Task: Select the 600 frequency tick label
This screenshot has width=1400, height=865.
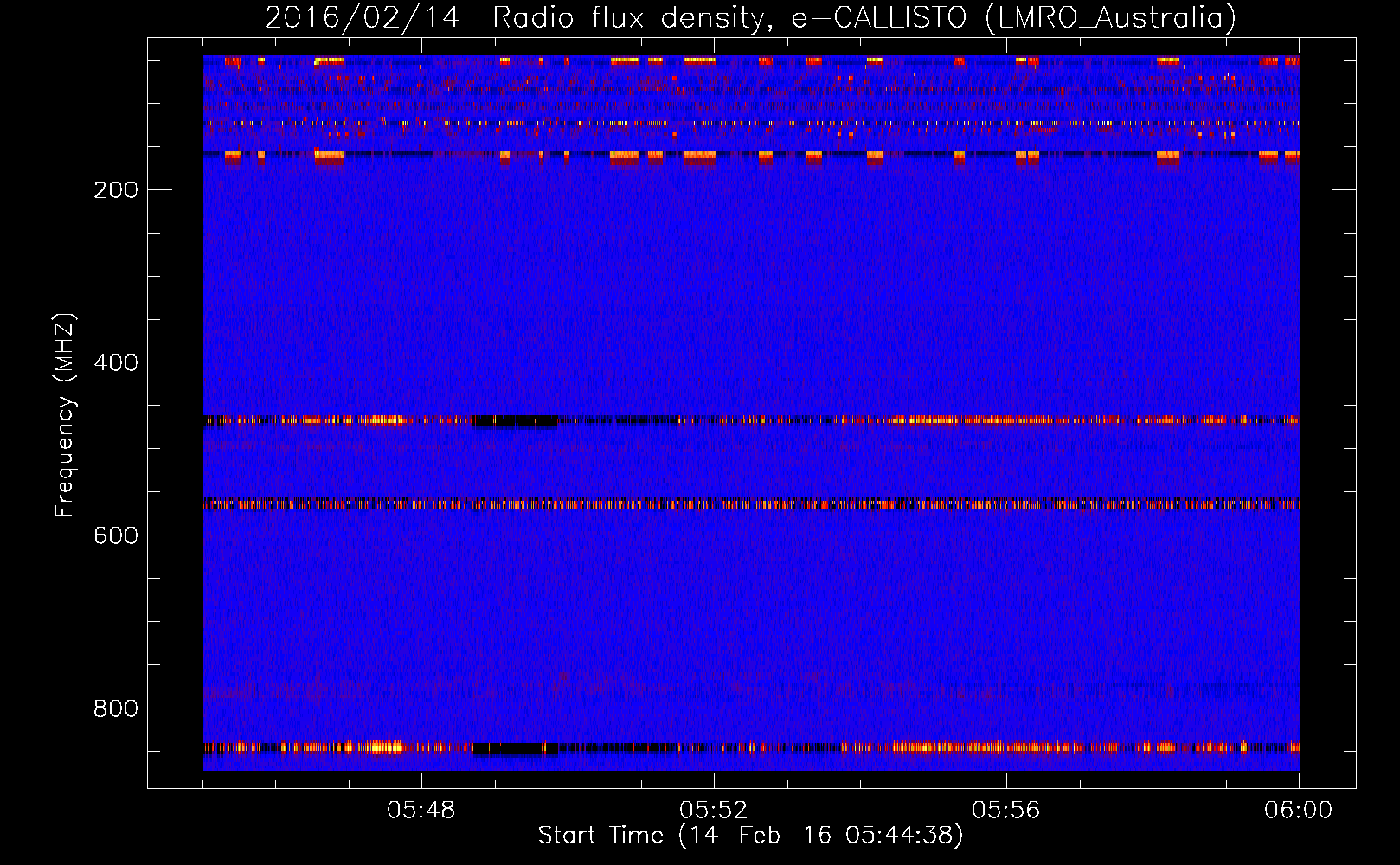Action: coord(116,536)
